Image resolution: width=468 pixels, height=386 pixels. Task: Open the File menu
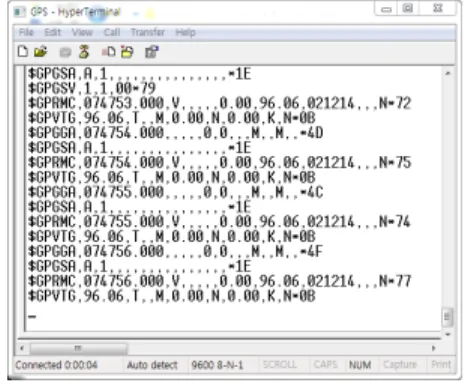coord(26,32)
